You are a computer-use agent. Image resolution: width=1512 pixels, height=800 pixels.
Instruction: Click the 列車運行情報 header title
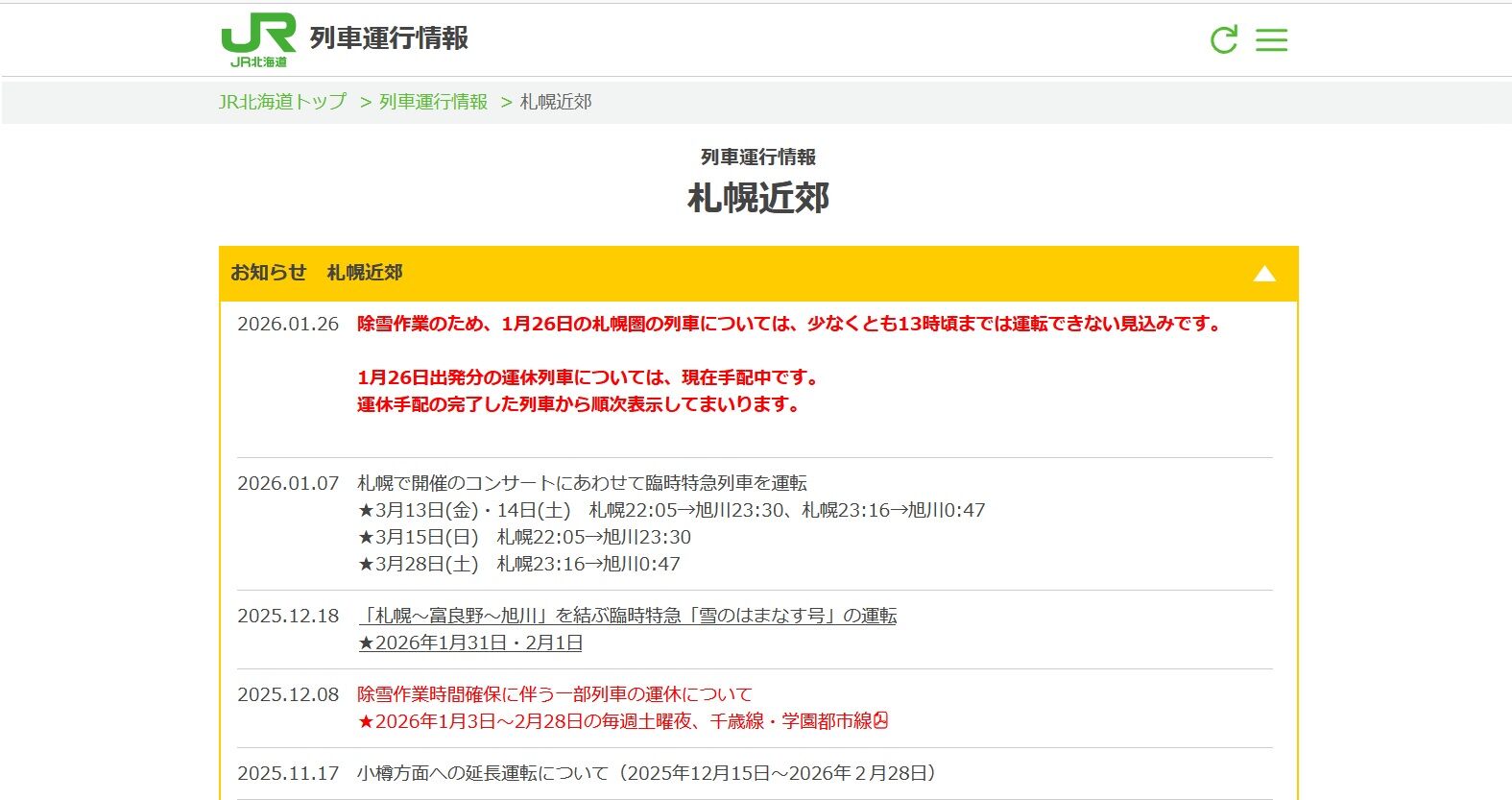[x=389, y=38]
